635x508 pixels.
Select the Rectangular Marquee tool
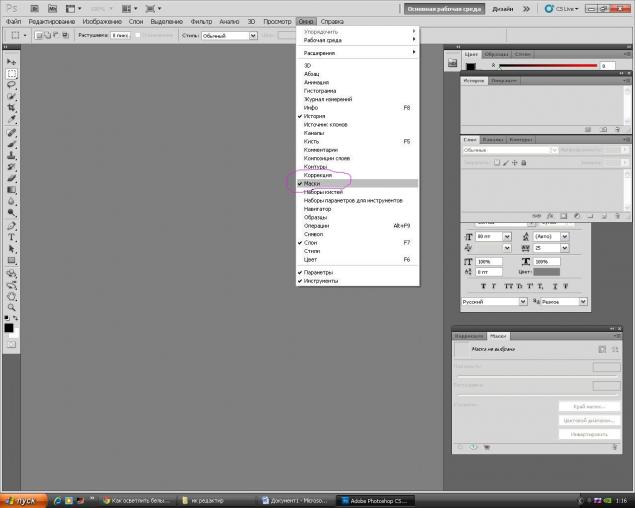click(x=11, y=73)
